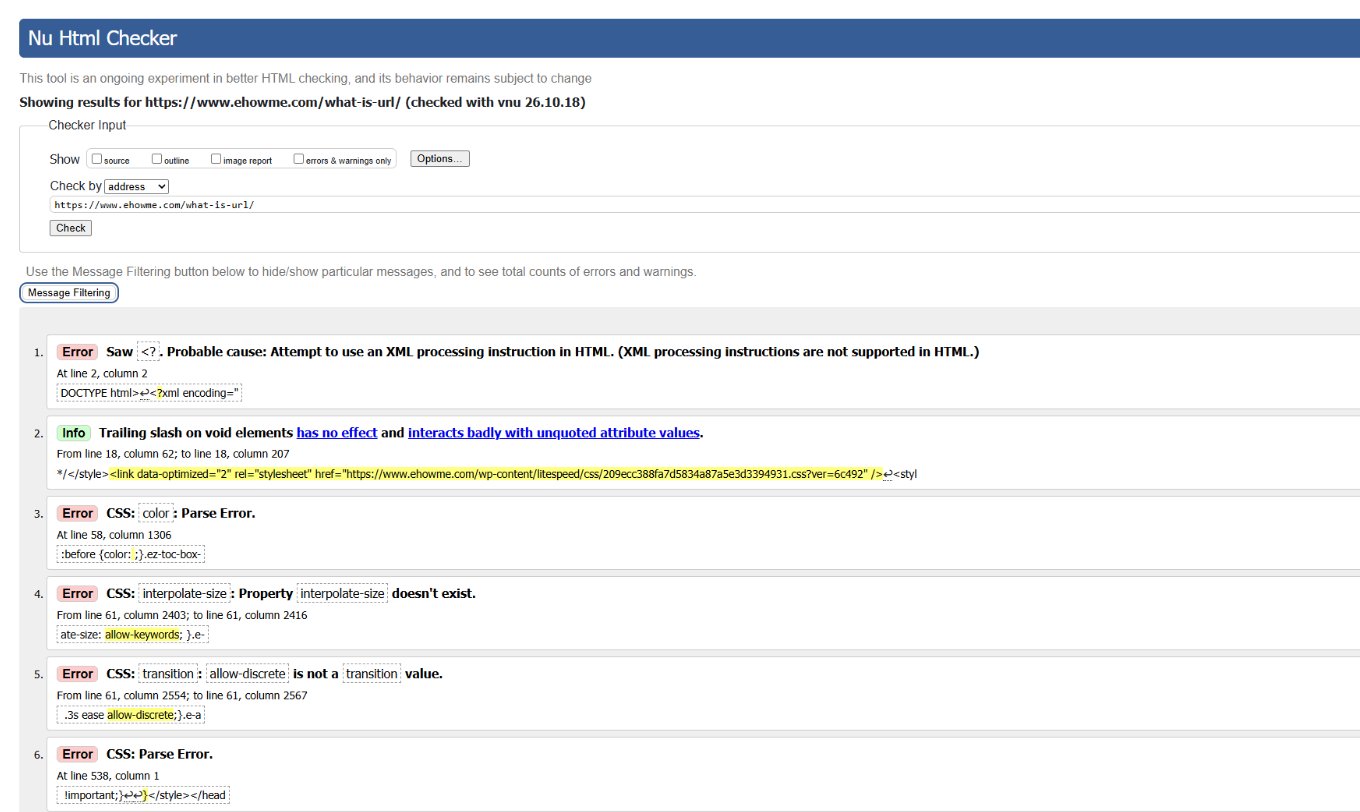Image resolution: width=1360 pixels, height=812 pixels.
Task: Open the Check by address dropdown
Action: point(137,186)
